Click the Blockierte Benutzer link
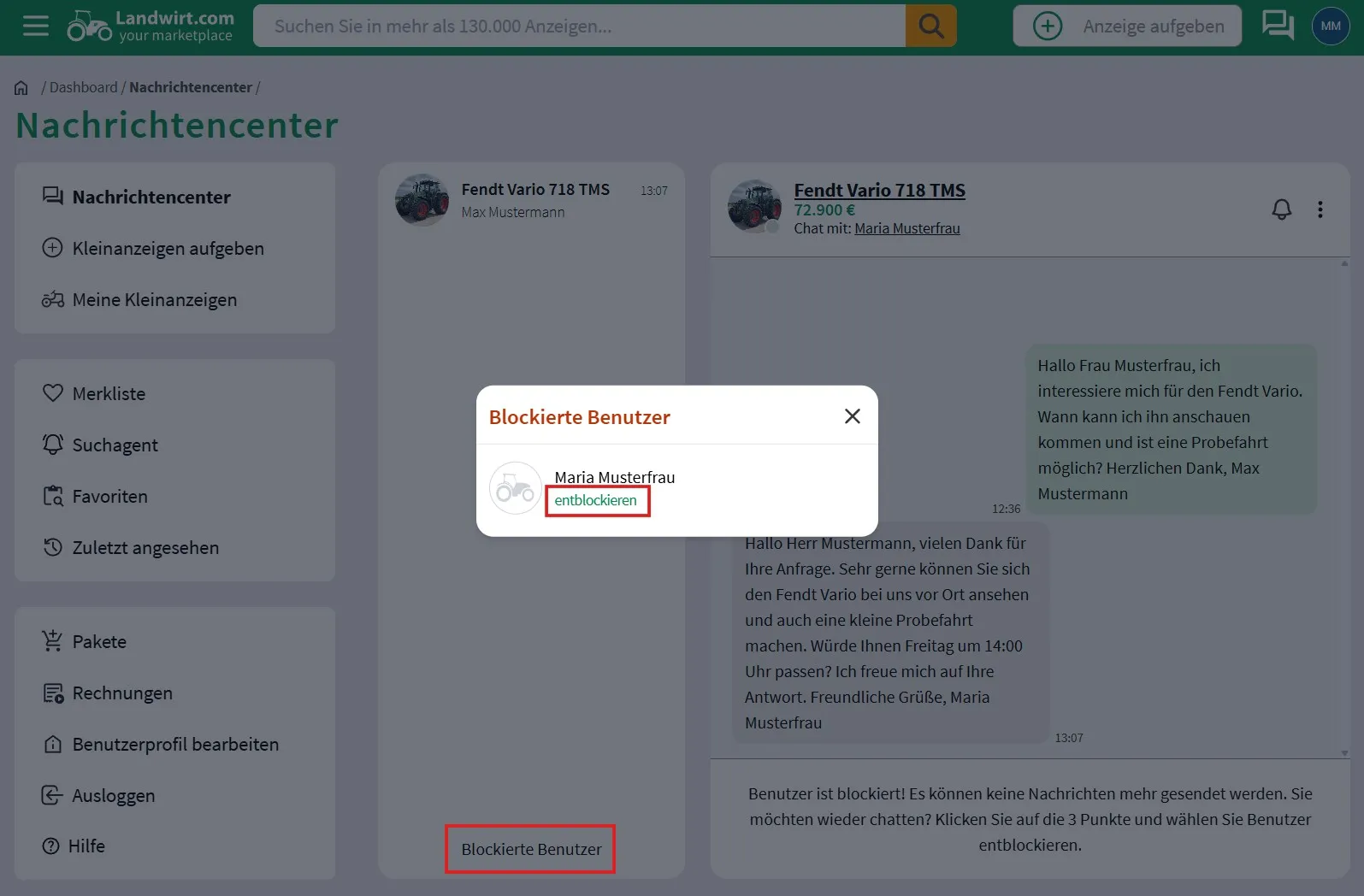Viewport: 1364px width, 896px height. pos(531,849)
